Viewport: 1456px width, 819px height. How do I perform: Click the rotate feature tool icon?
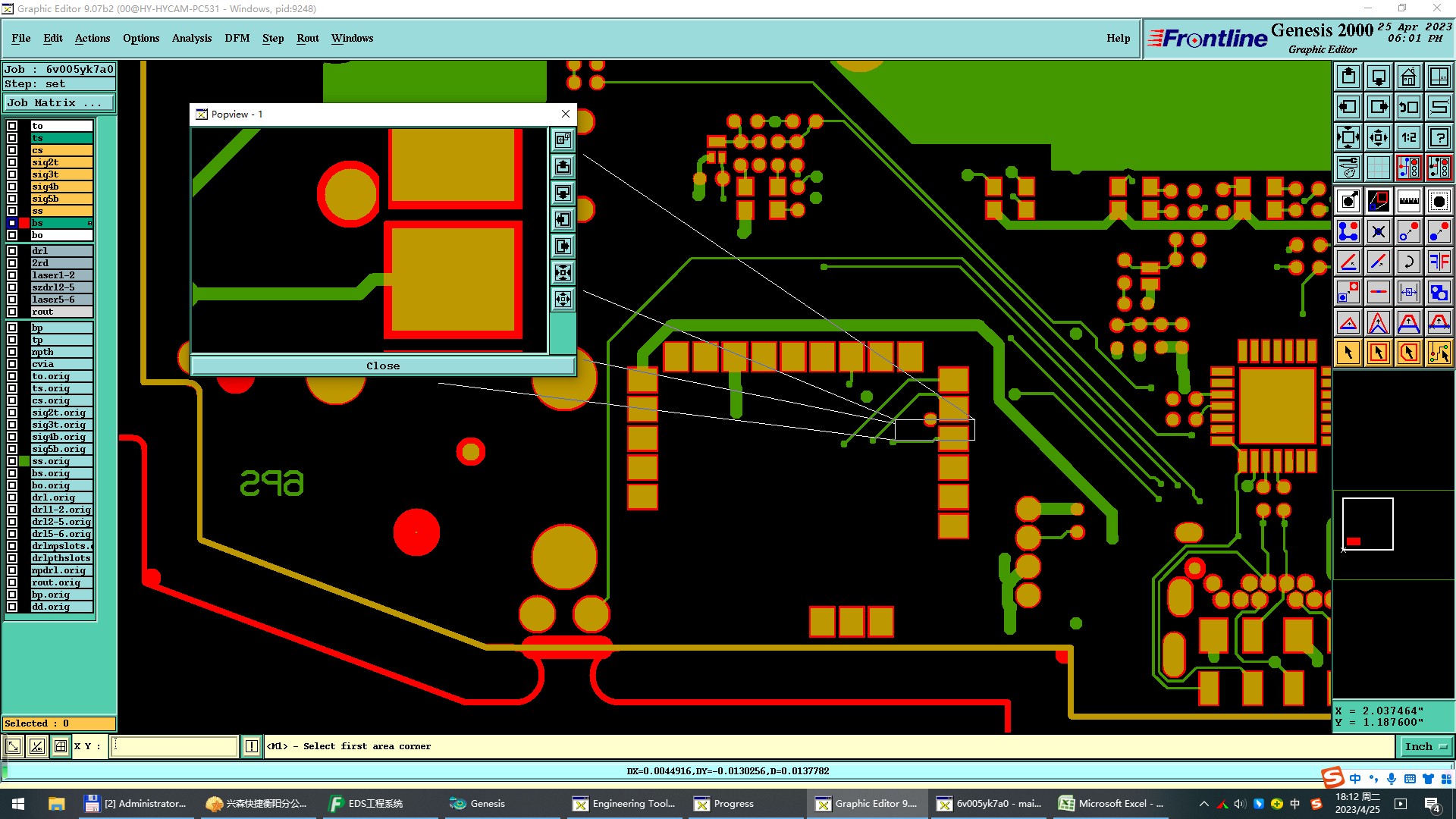1408,262
